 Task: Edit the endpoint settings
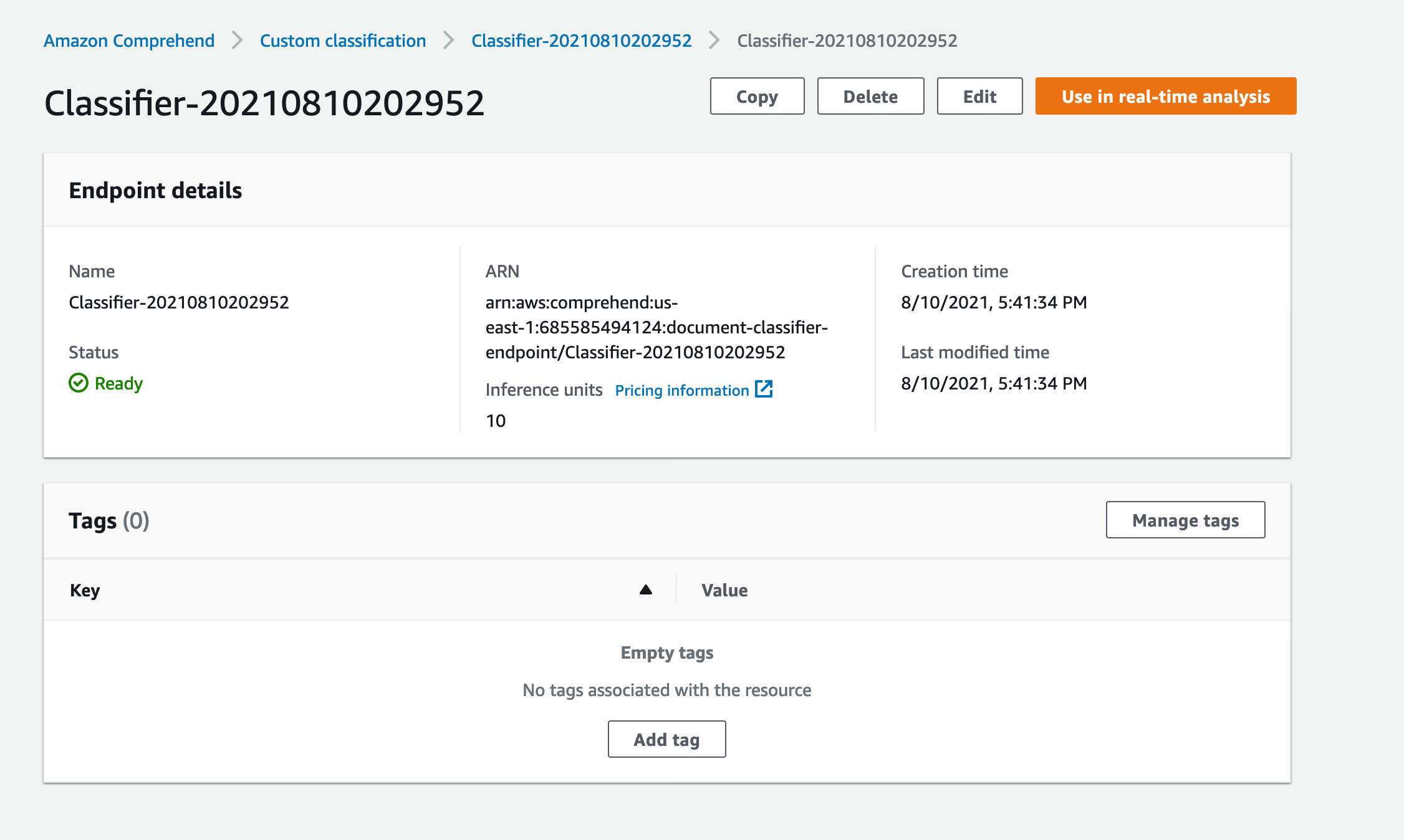point(979,96)
